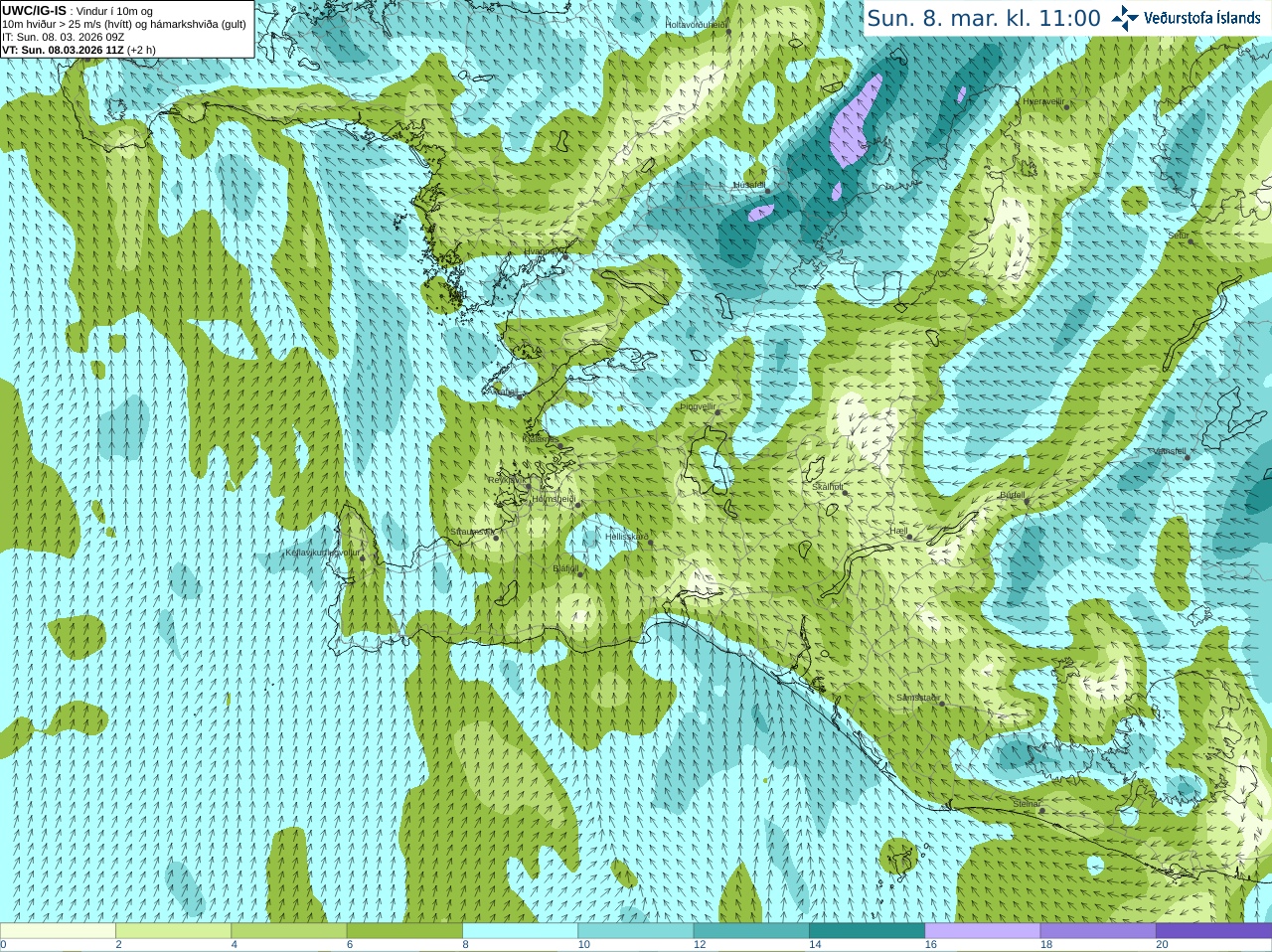The height and width of the screenshot is (952, 1272).
Task: Click the 10–12 m/s legend swatch
Action: click(636, 931)
